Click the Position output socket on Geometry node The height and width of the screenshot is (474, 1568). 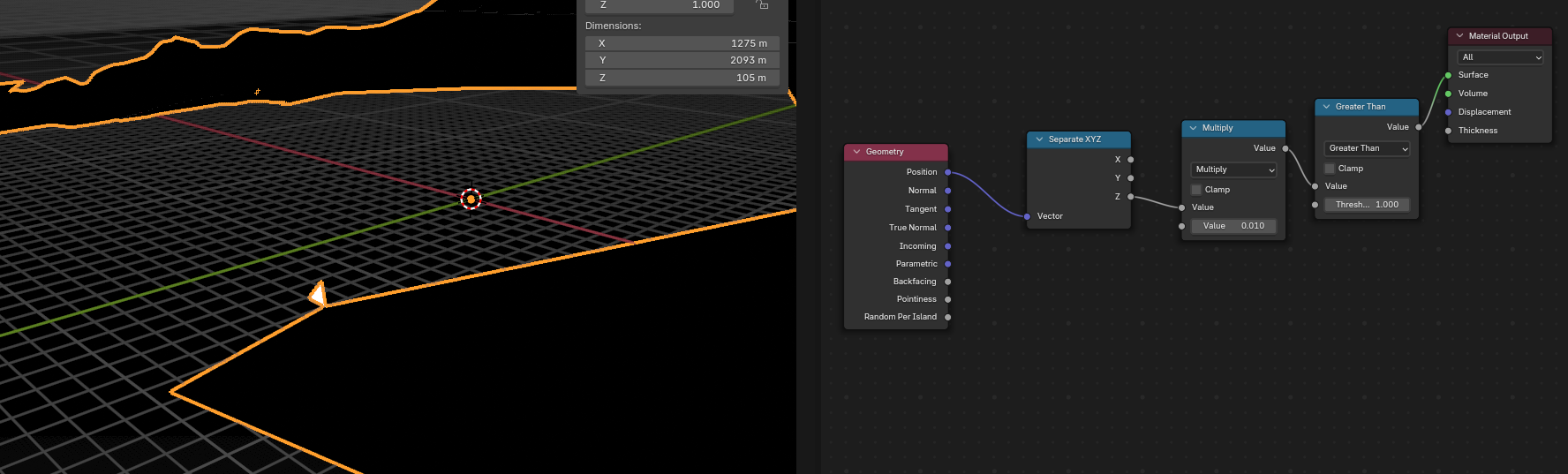[x=948, y=172]
